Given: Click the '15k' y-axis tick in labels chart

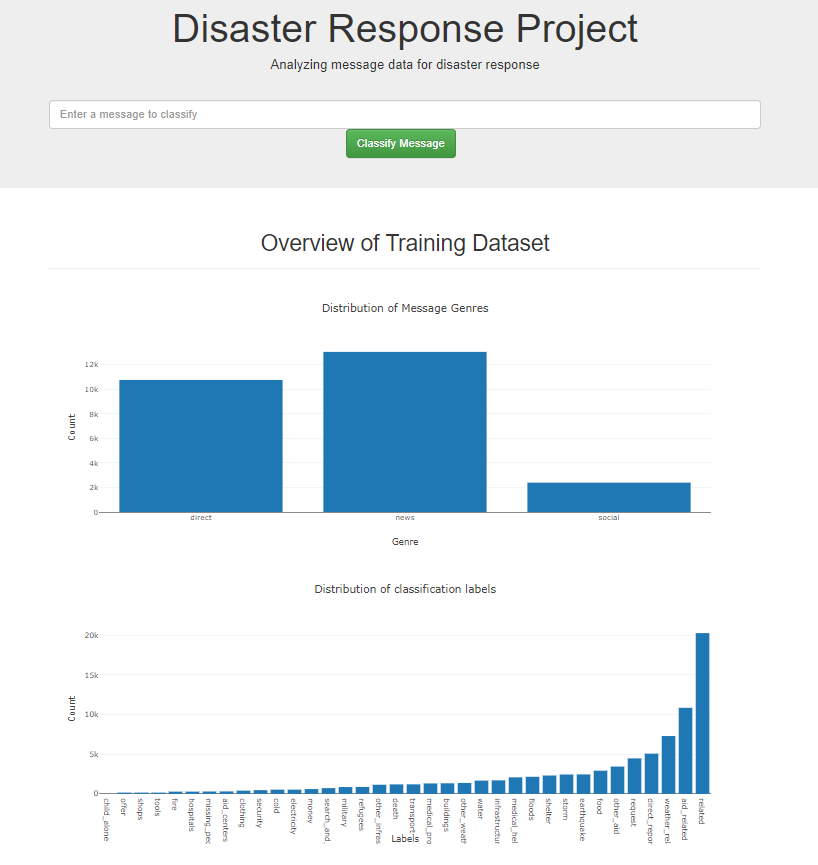Looking at the screenshot, I should pos(92,675).
